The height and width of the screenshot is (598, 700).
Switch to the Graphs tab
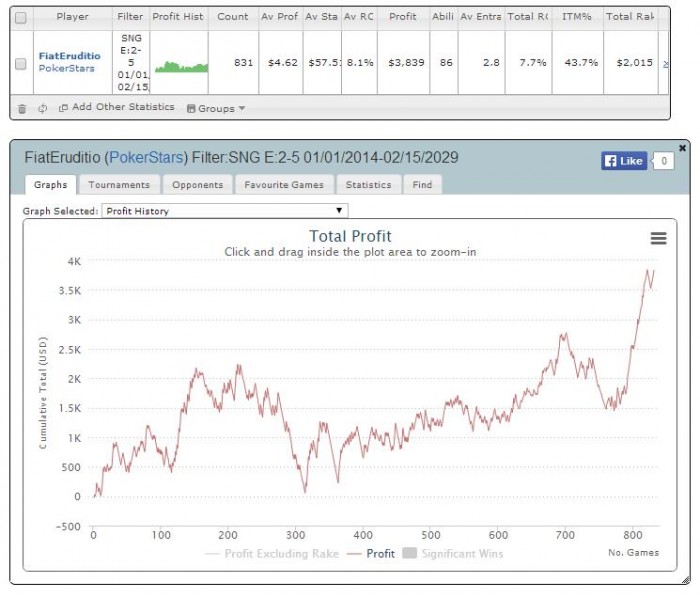click(50, 185)
